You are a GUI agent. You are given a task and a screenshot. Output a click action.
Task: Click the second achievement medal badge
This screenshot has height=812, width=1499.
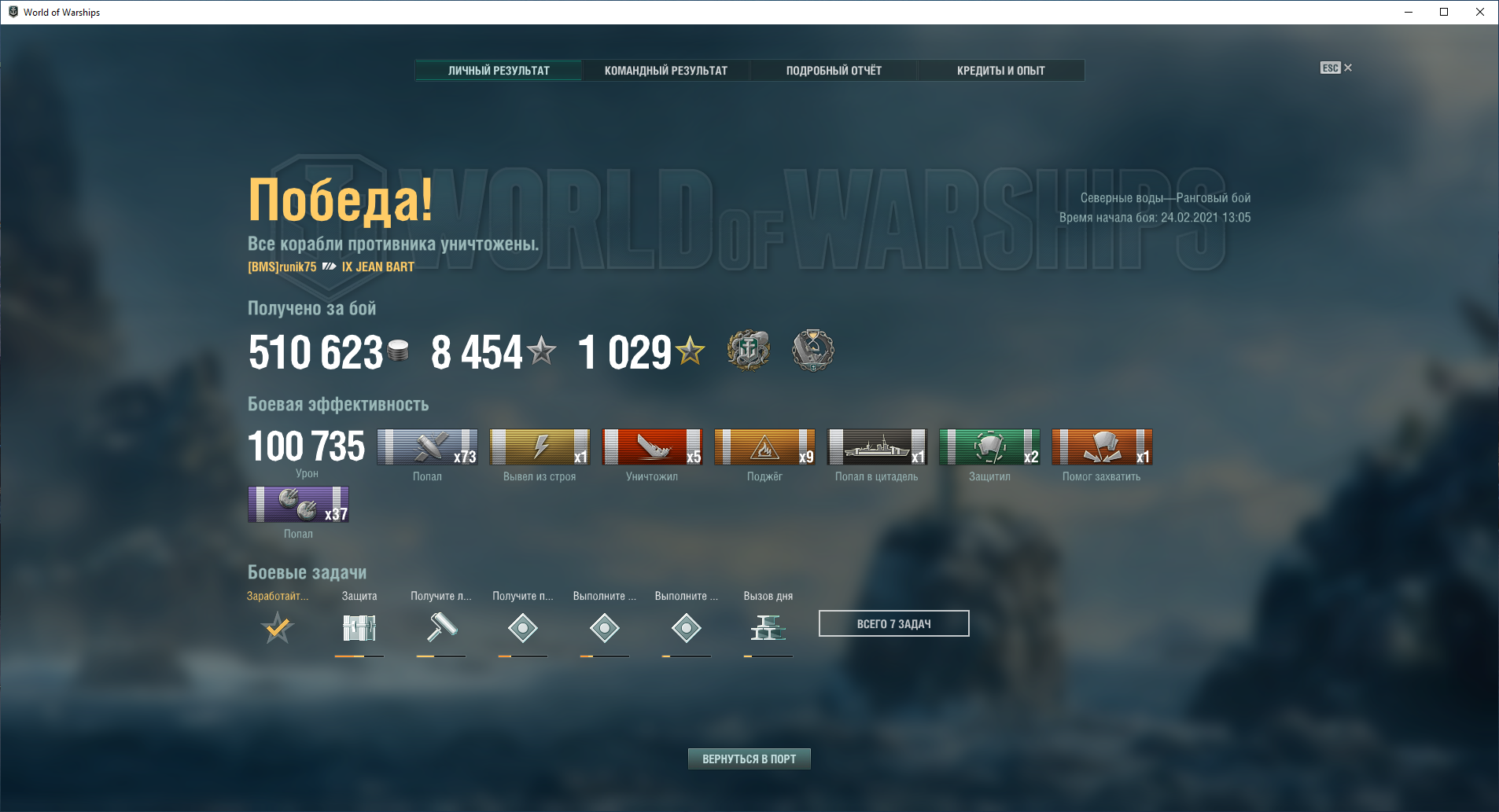click(x=812, y=350)
